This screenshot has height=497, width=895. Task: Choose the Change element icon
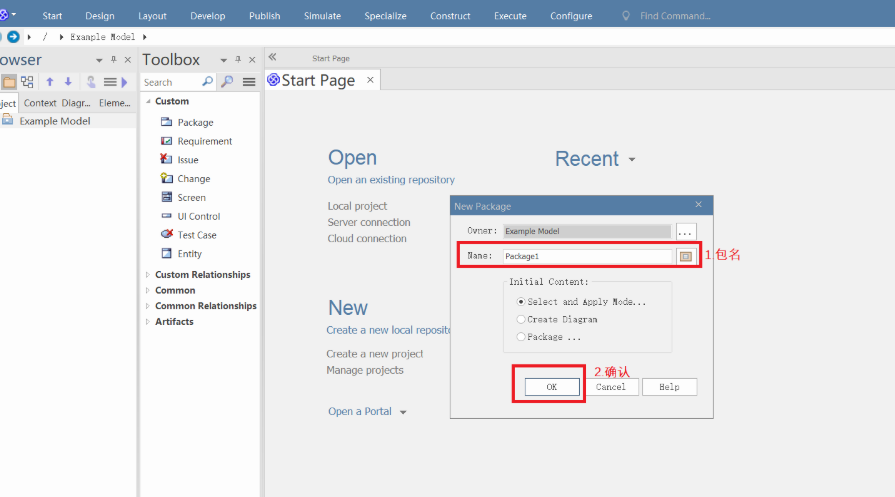[x=166, y=178]
